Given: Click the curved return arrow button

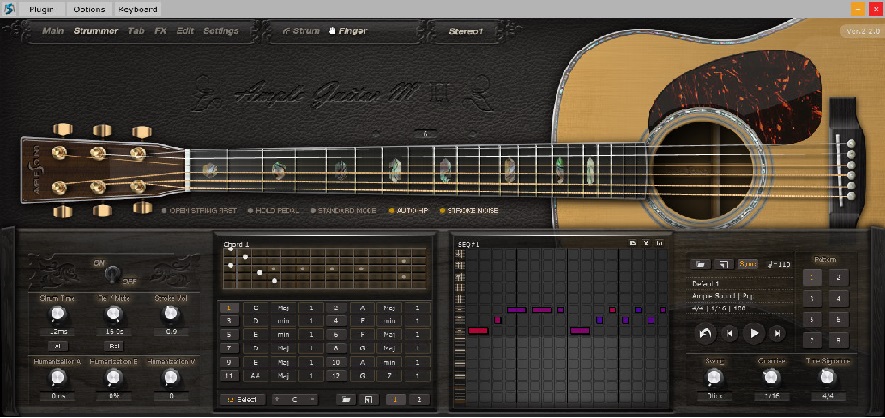Looking at the screenshot, I should tap(705, 333).
